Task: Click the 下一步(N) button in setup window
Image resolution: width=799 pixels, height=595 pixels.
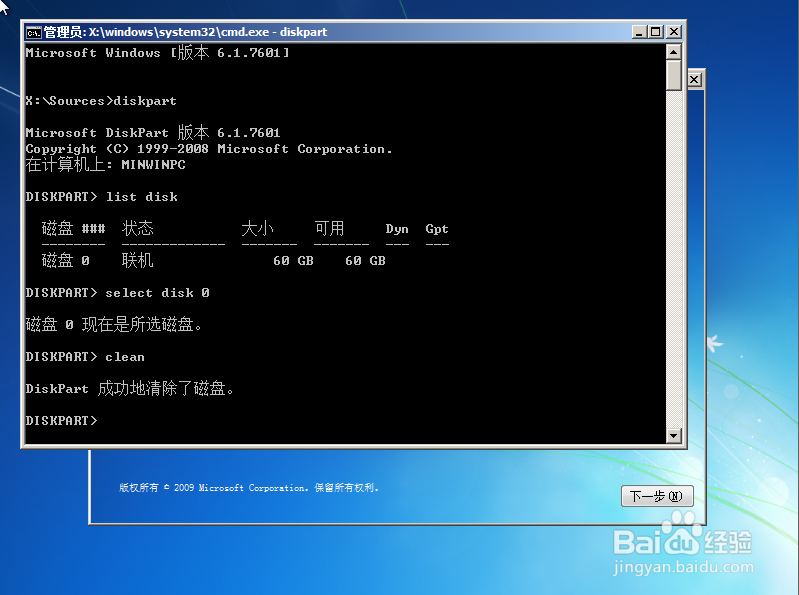Action: coord(657,496)
